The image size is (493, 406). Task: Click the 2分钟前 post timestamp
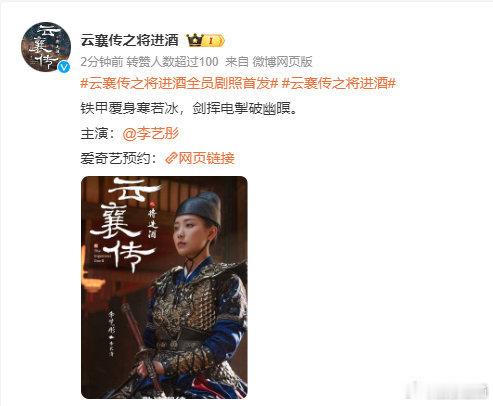102,62
